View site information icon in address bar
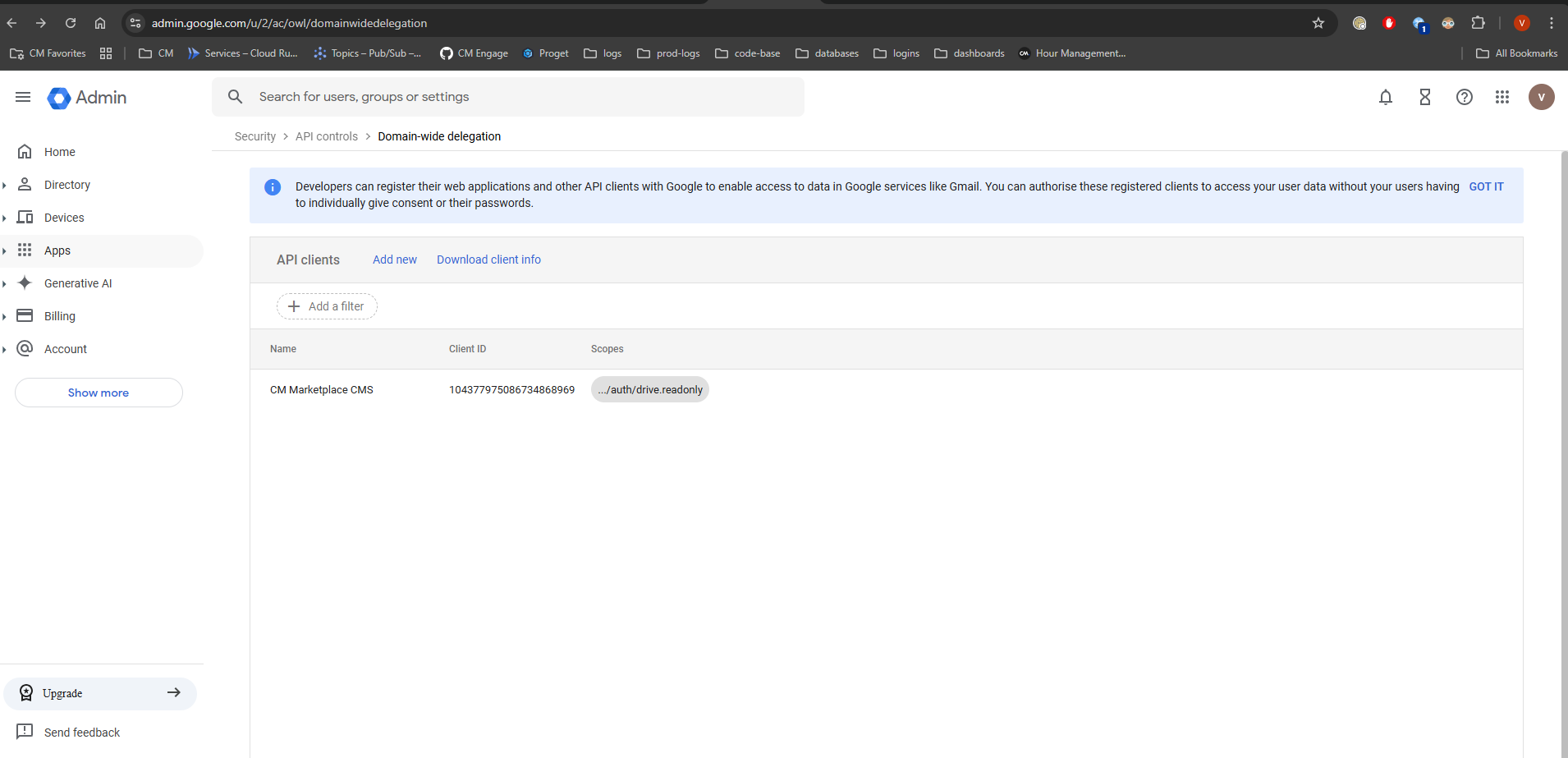1568x758 pixels. click(135, 23)
